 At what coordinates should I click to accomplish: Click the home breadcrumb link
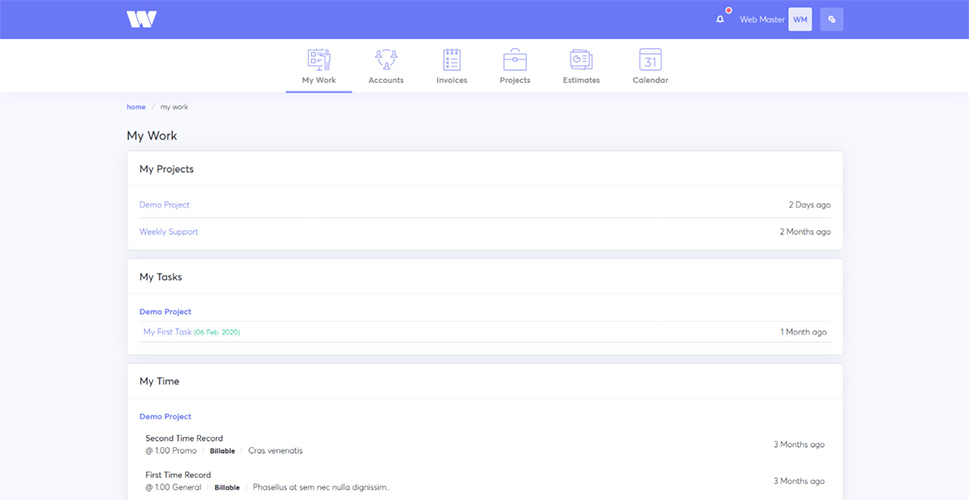136,107
